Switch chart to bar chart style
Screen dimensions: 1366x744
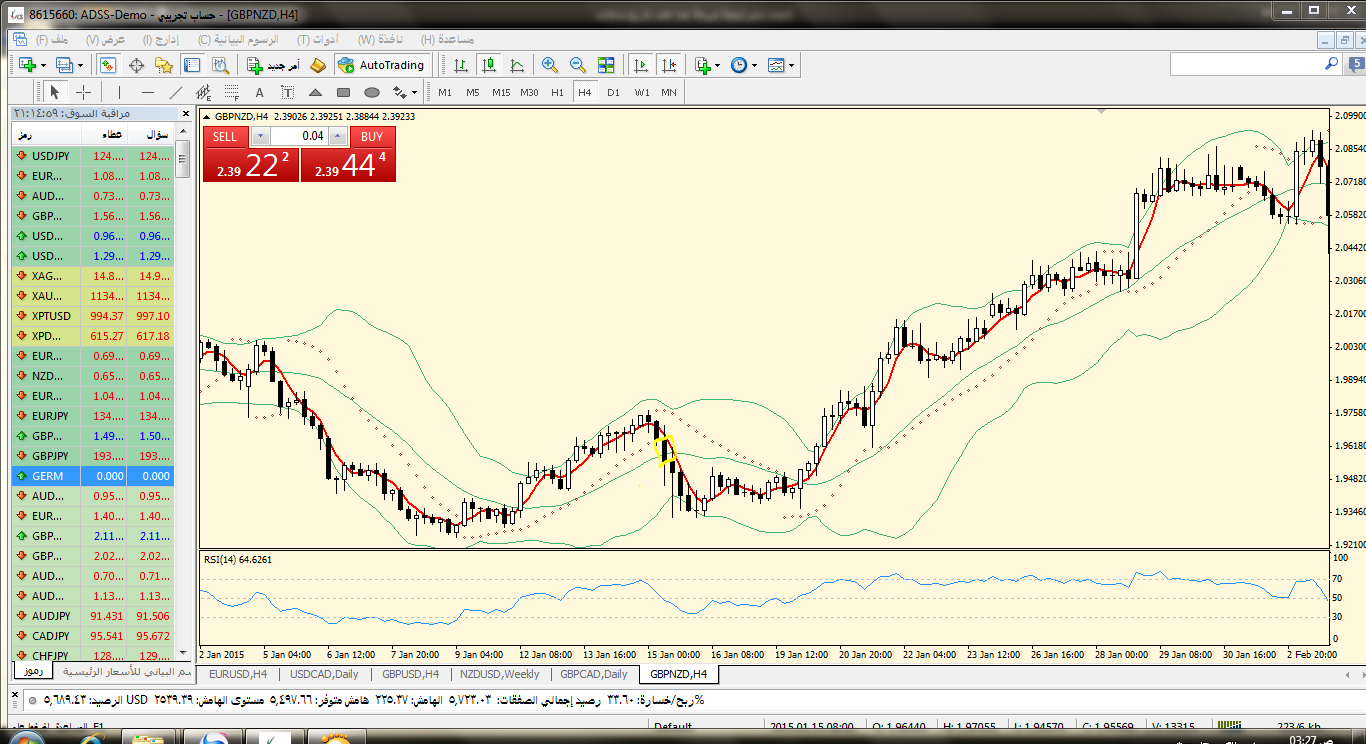(461, 65)
